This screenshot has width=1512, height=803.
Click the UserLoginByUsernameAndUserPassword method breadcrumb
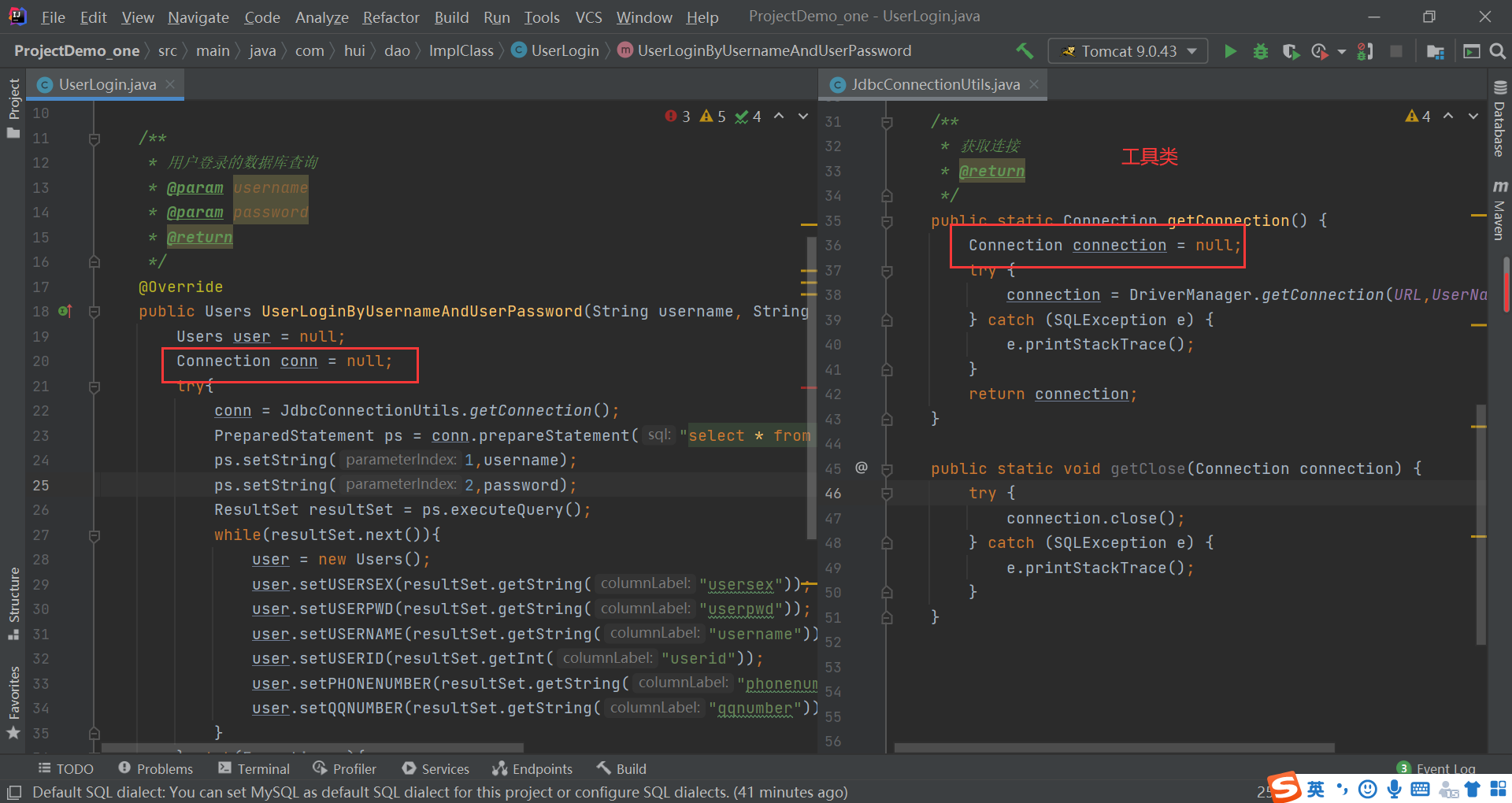pos(765,51)
